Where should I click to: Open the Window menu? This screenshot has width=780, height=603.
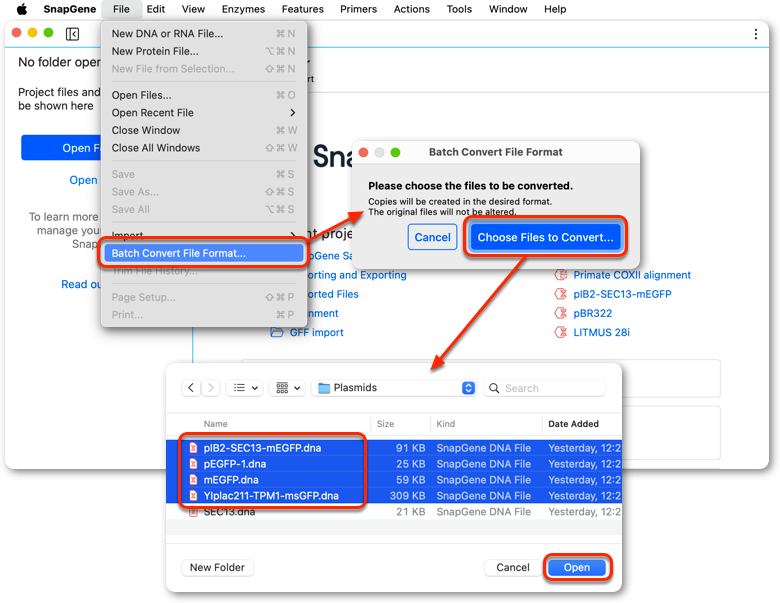(508, 9)
